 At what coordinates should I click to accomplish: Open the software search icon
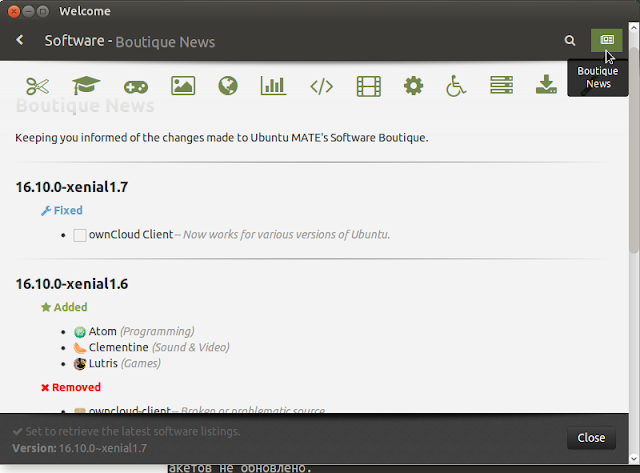coord(570,40)
